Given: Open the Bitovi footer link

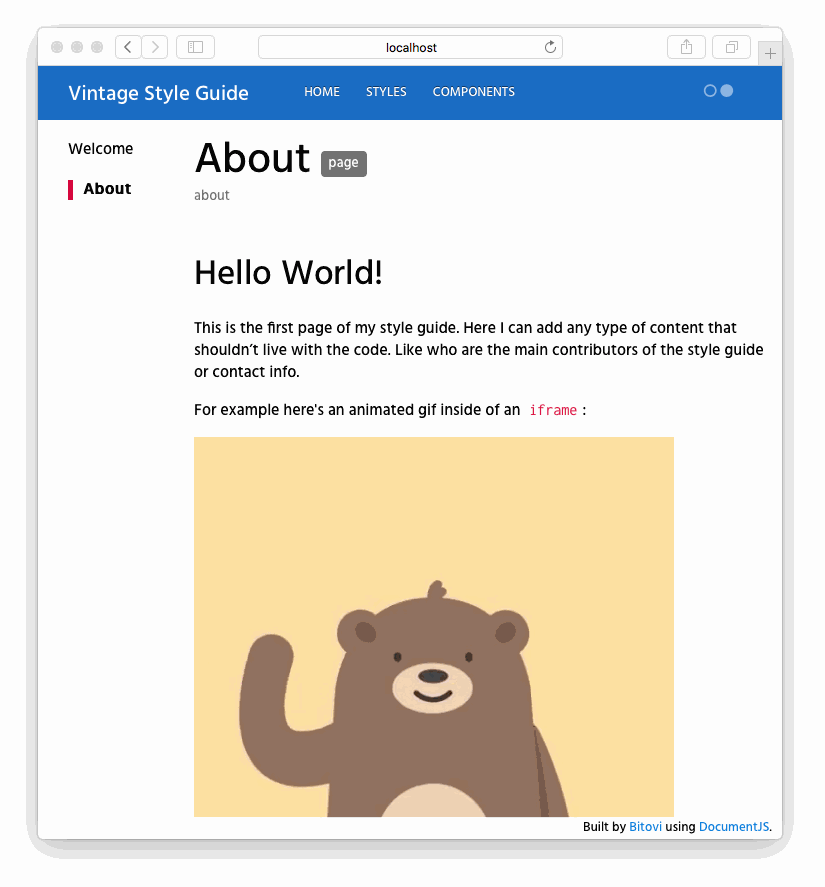Looking at the screenshot, I should pos(645,827).
